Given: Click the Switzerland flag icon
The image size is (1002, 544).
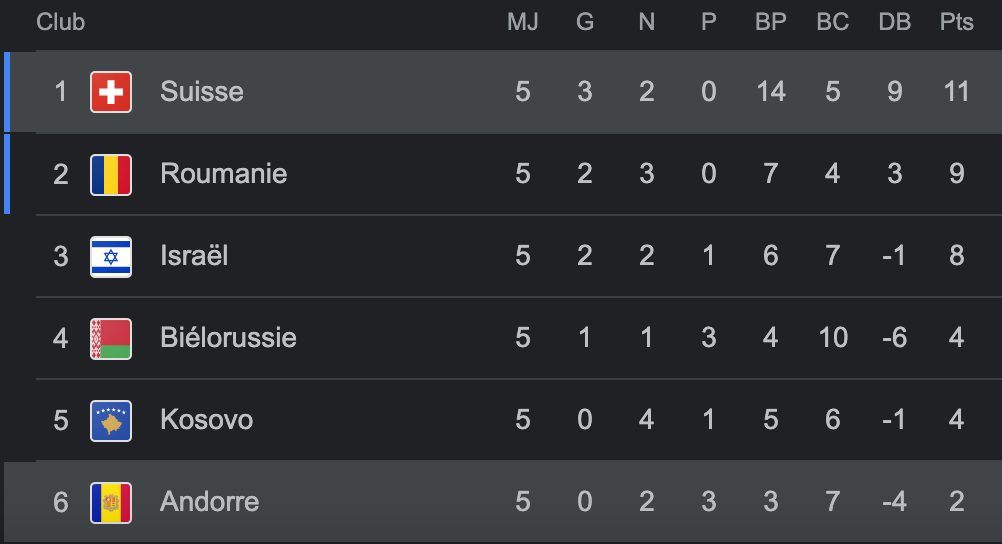Looking at the screenshot, I should click(x=110, y=92).
